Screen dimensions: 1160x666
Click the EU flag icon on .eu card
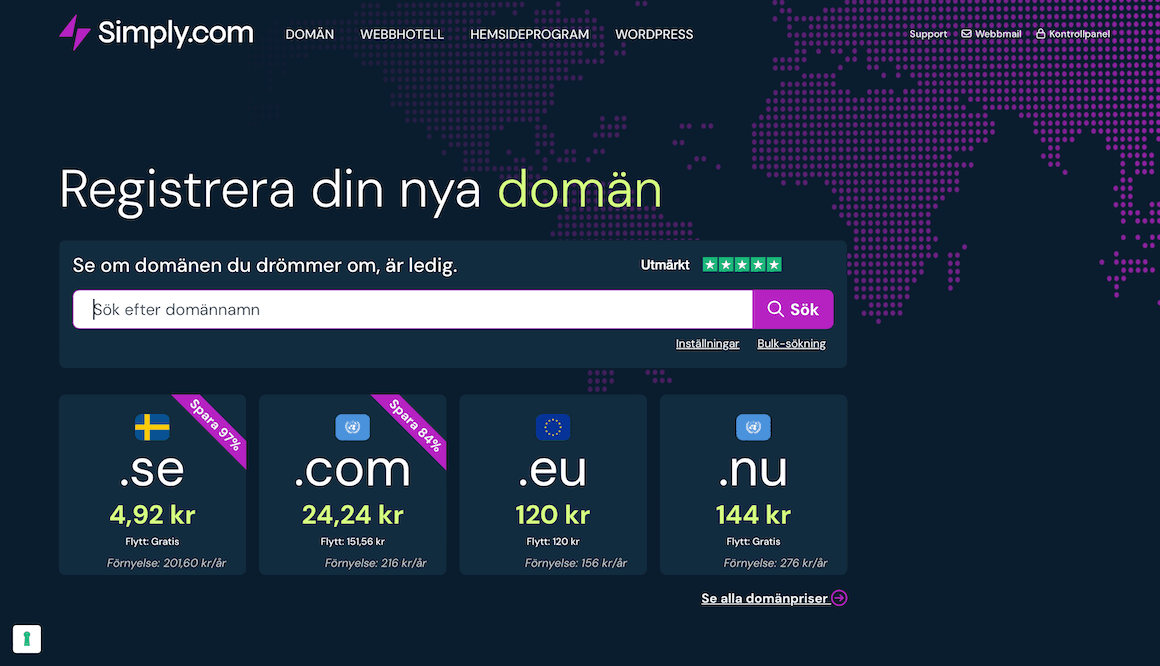point(553,427)
